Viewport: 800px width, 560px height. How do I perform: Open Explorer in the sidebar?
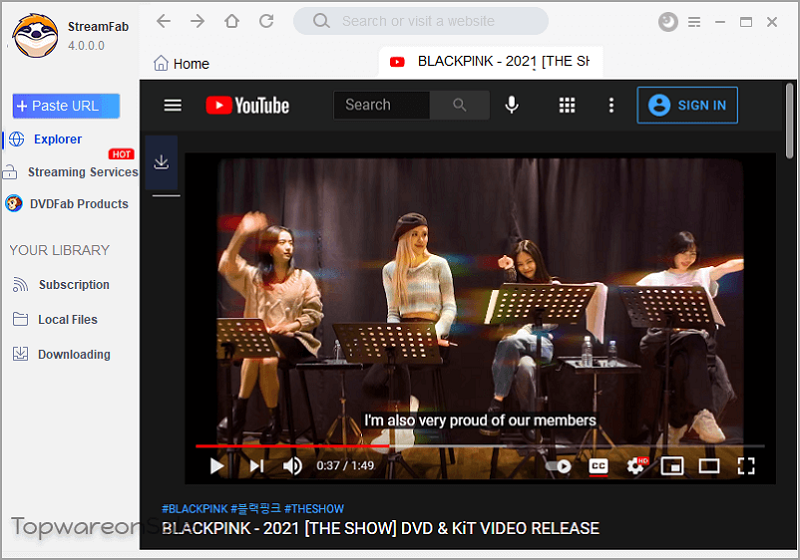[58, 139]
